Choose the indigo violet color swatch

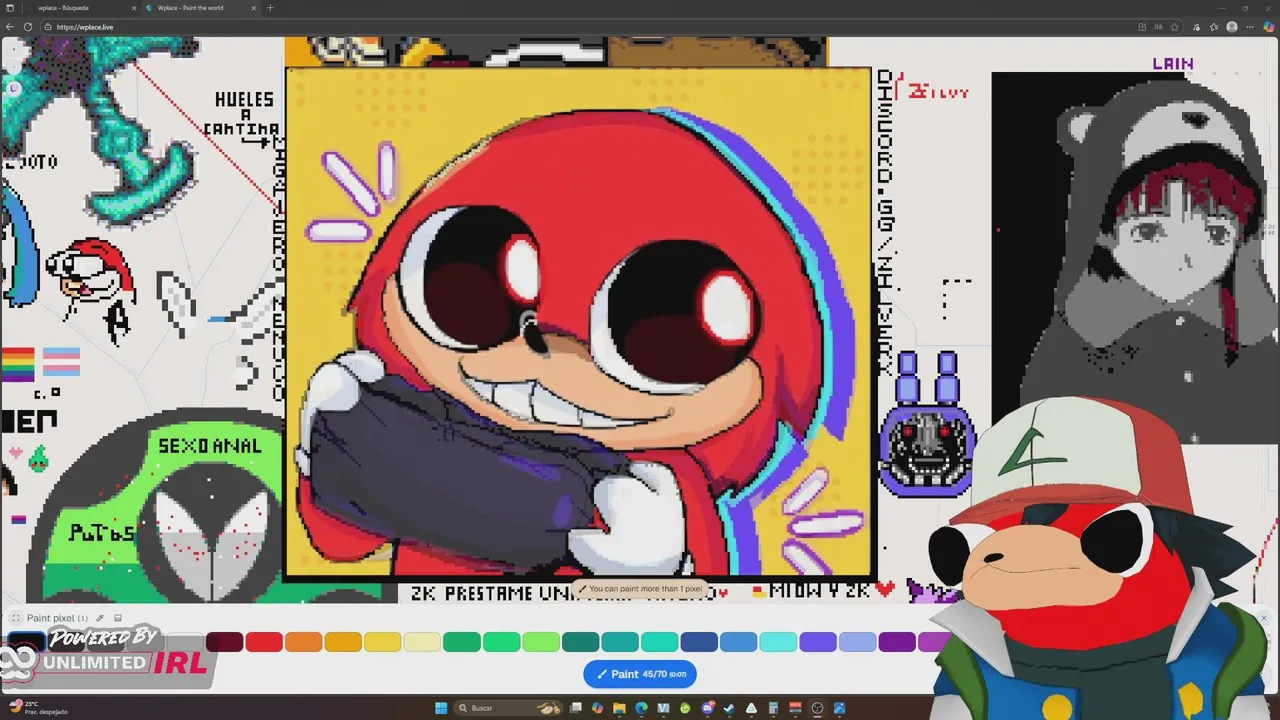click(817, 642)
